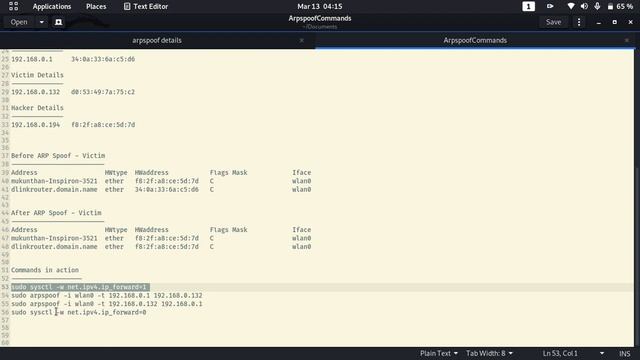
Task: Open the Ln 53, Col 1 position dropdown
Action: (x=573, y=353)
